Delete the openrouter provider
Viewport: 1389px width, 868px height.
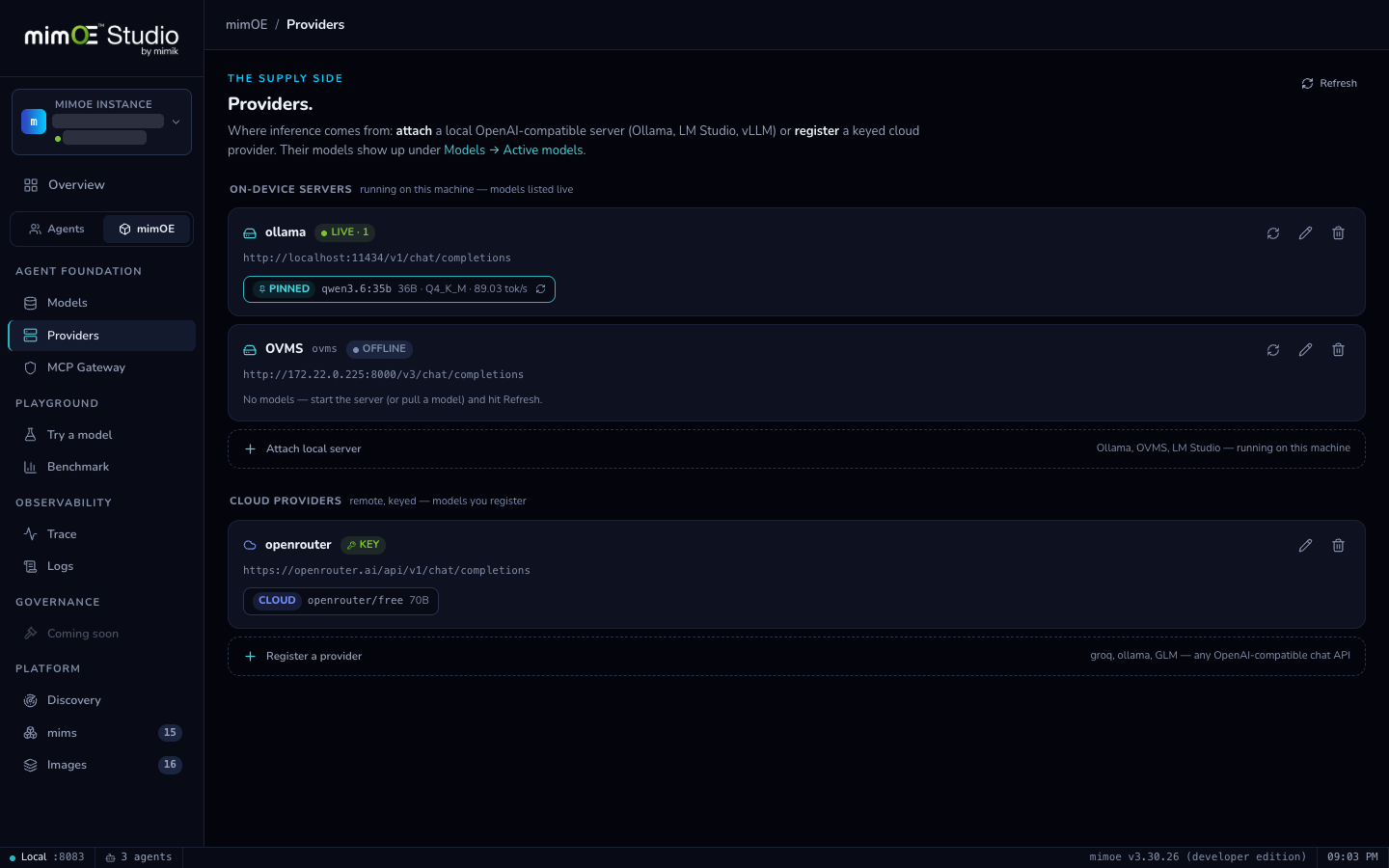tap(1338, 546)
